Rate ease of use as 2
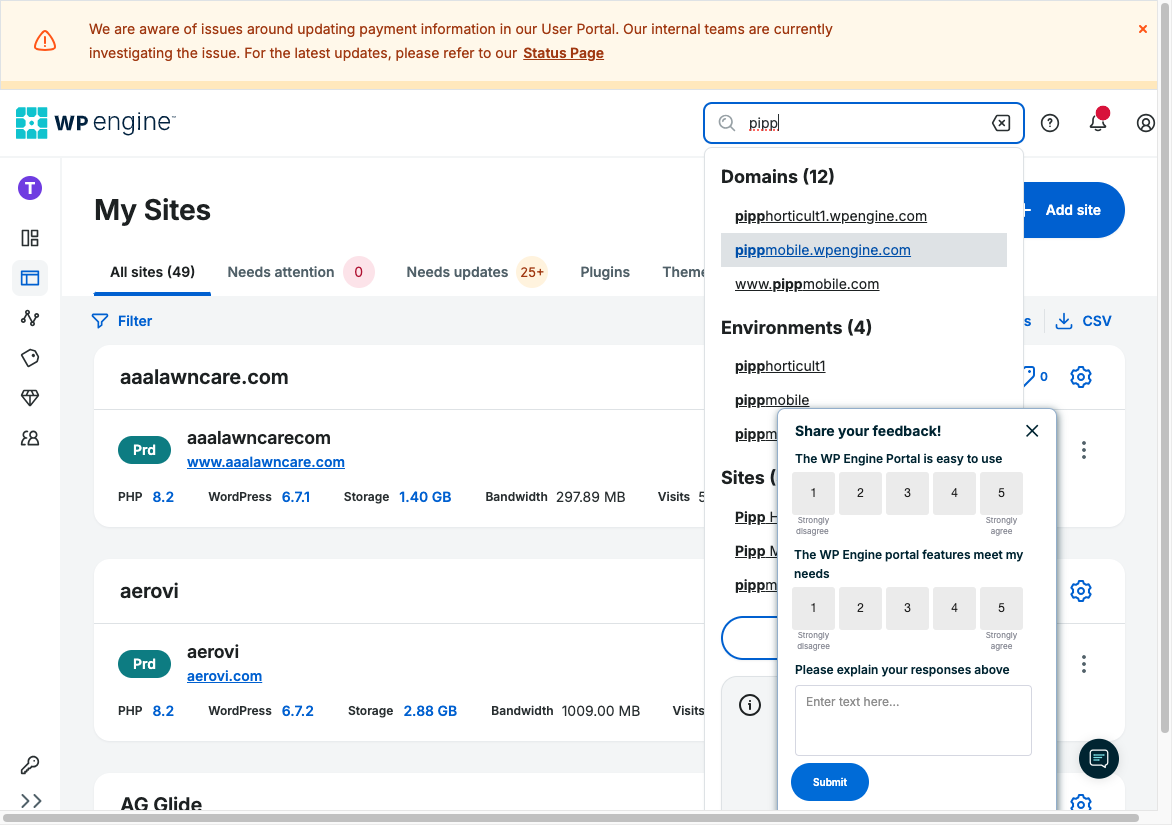This screenshot has height=825, width=1172. tap(860, 493)
